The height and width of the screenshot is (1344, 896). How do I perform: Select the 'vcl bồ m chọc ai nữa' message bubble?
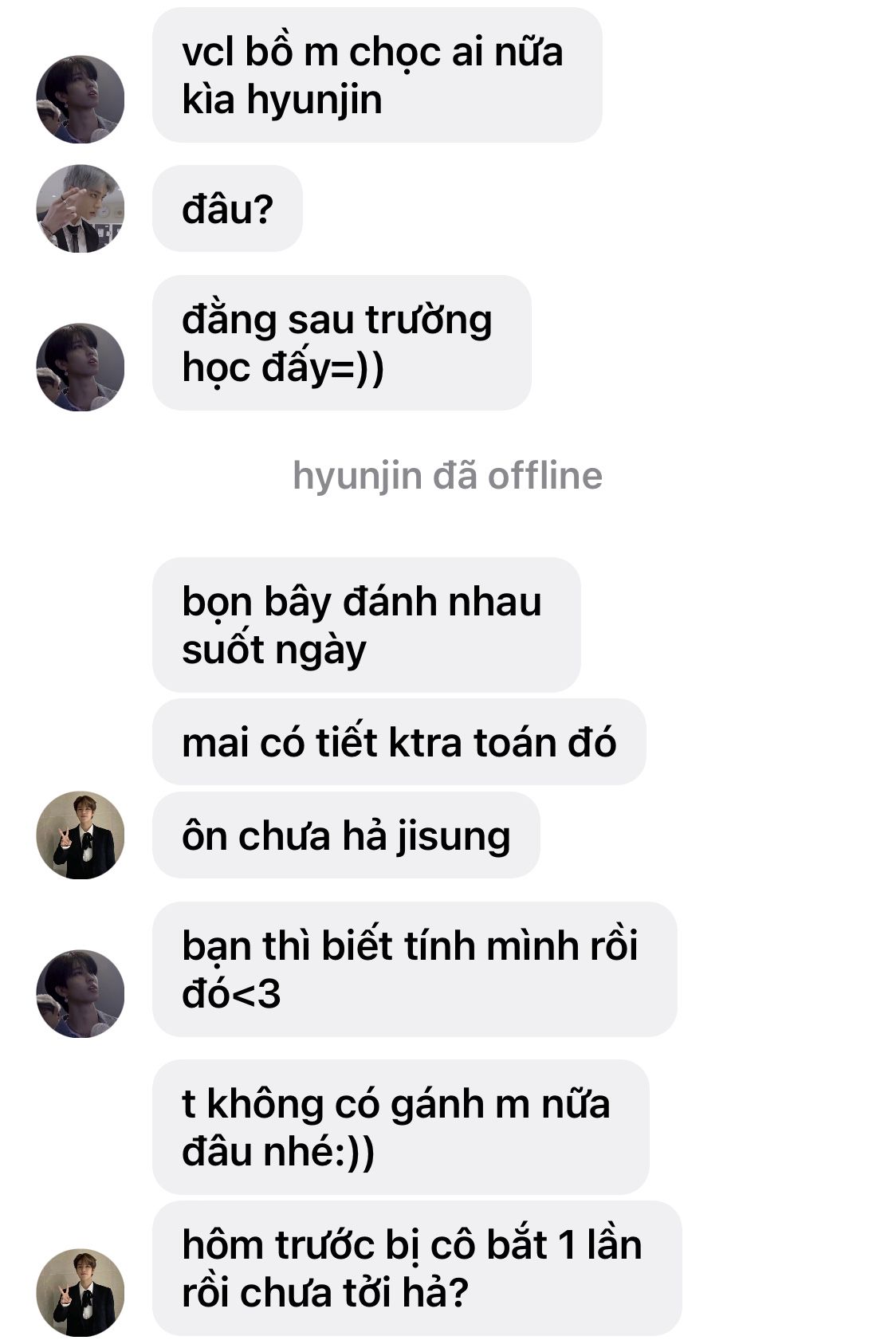tap(377, 75)
